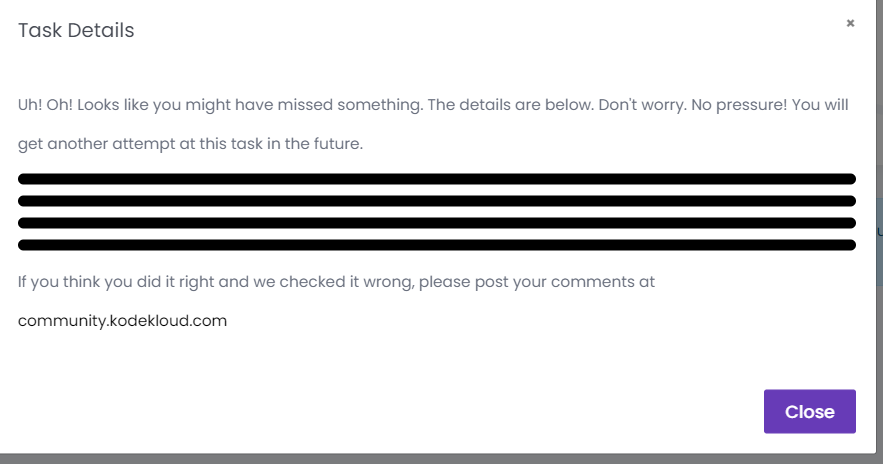Click the gray backdrop strip right of the dialog
This screenshot has height=464, width=883.
click(x=879, y=300)
